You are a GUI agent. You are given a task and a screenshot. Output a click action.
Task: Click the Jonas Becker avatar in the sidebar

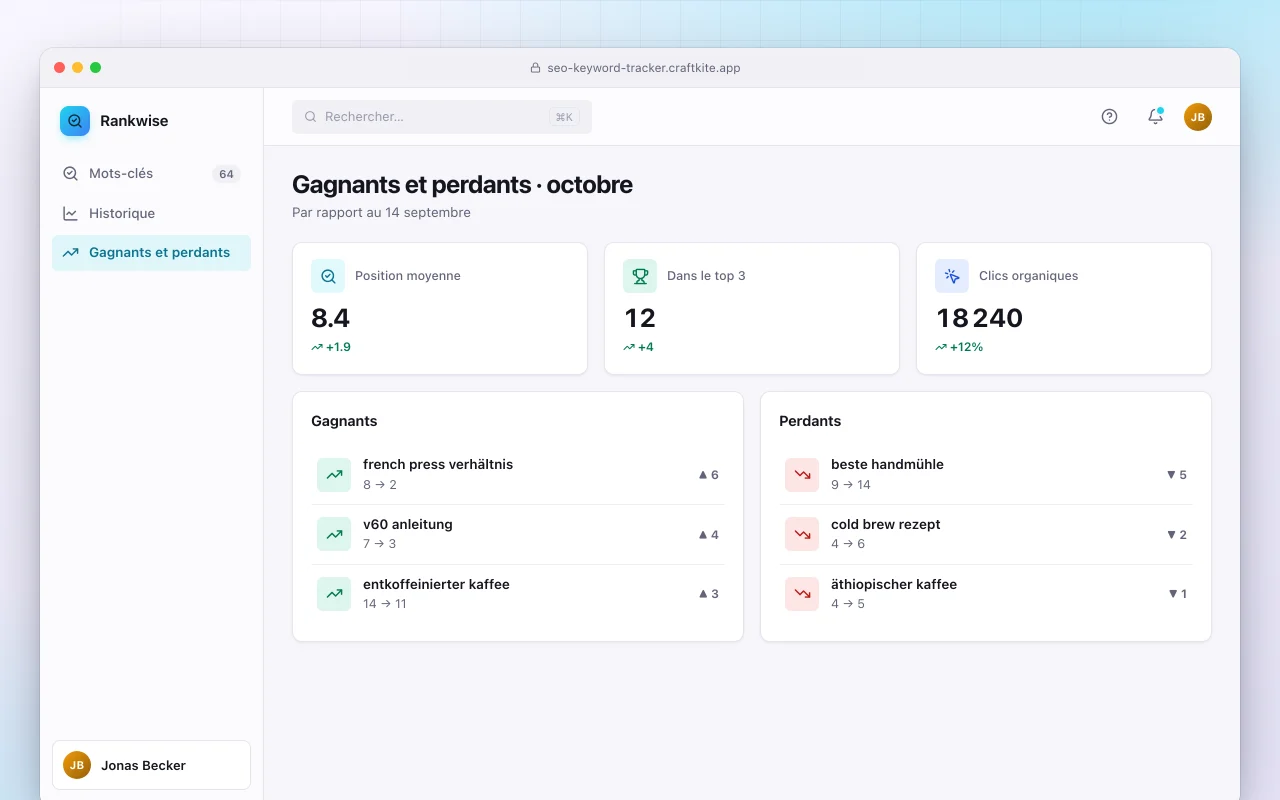point(77,765)
